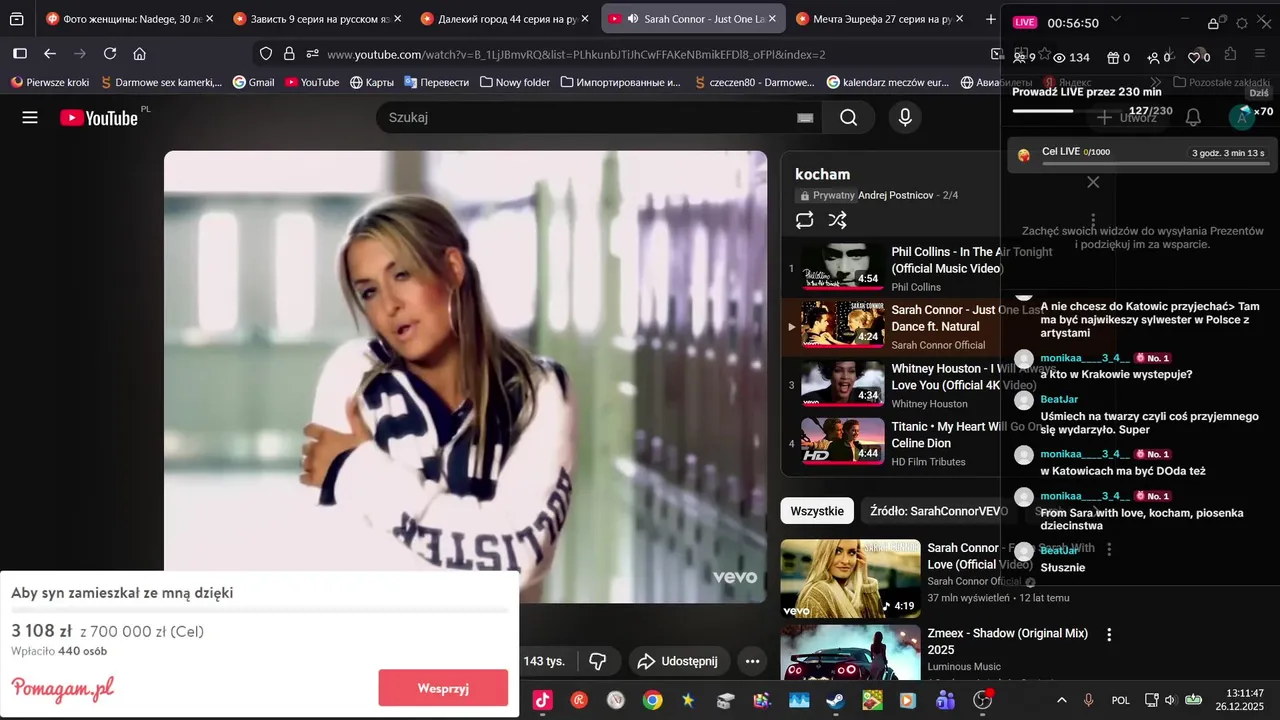Click the Cel LIVE 0/1000 goal progress bar
This screenshot has height=720, width=1280.
click(x=1154, y=163)
